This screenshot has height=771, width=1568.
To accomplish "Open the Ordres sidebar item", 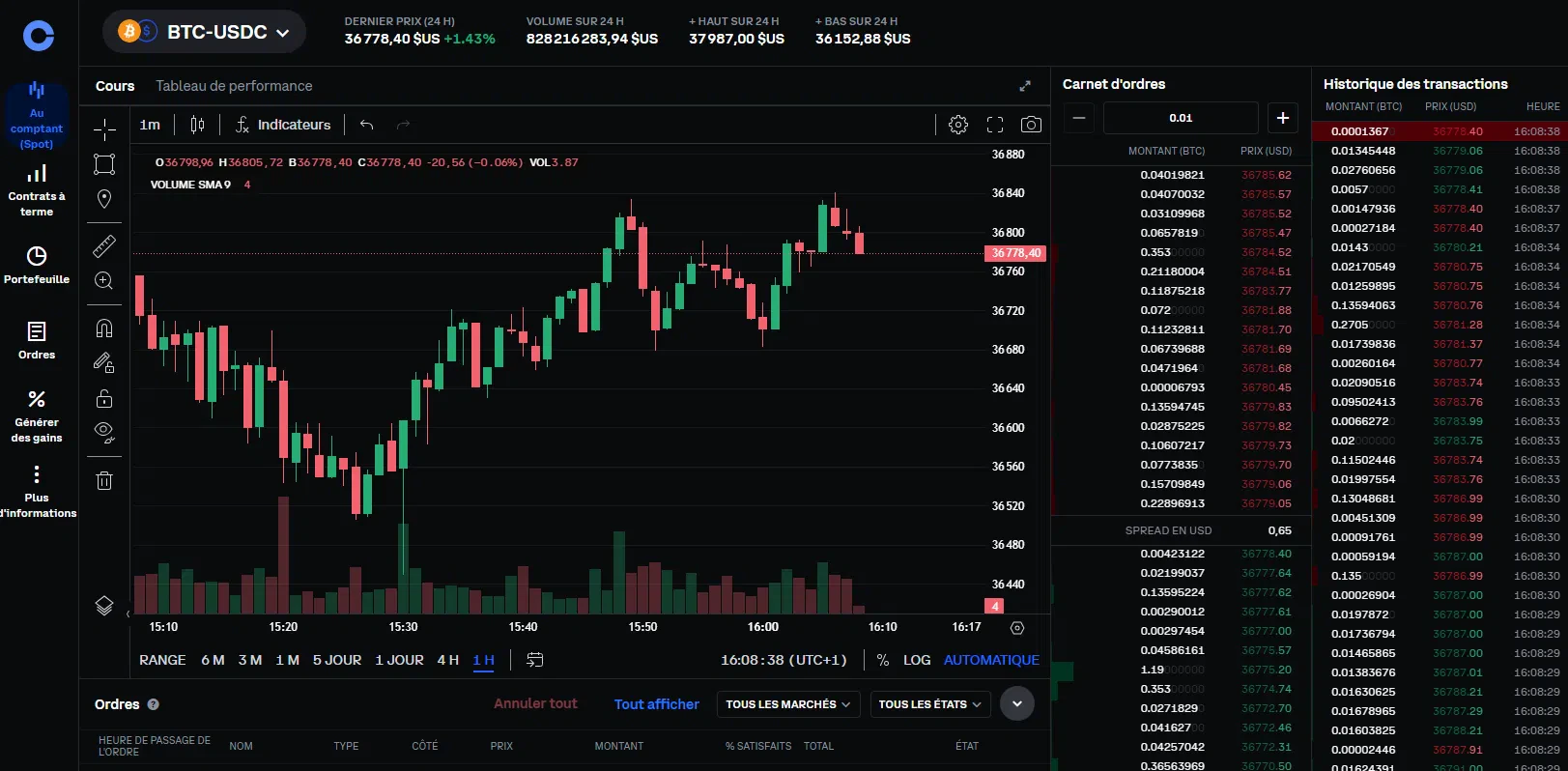I will click(37, 341).
